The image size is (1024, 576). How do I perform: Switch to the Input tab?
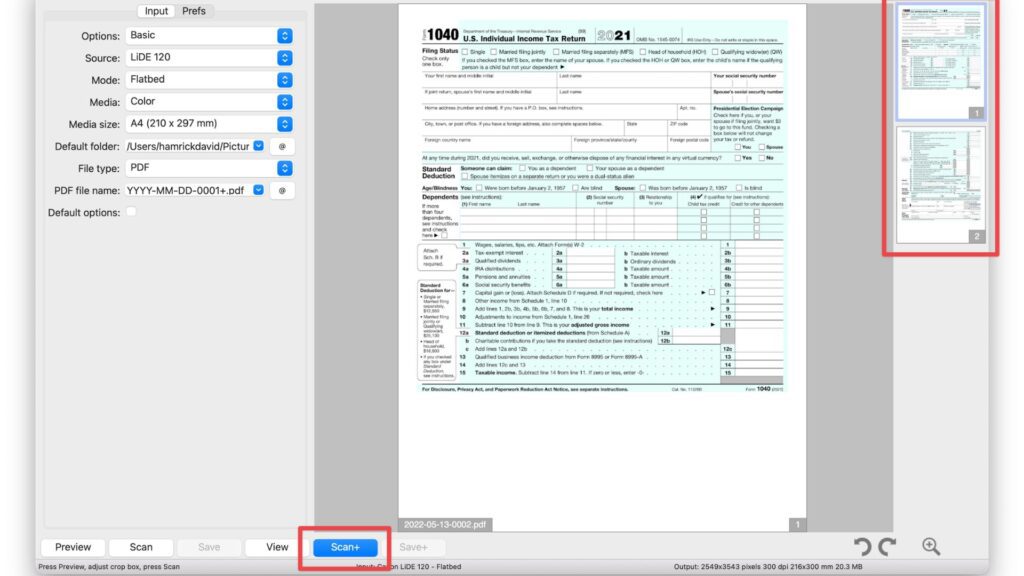coord(156,11)
